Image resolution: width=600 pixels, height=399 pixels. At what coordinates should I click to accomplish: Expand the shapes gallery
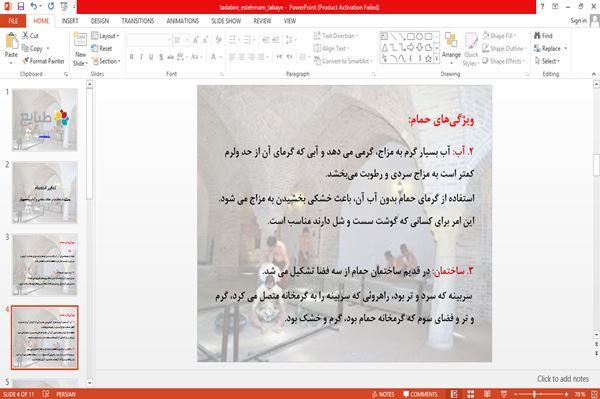click(x=437, y=59)
